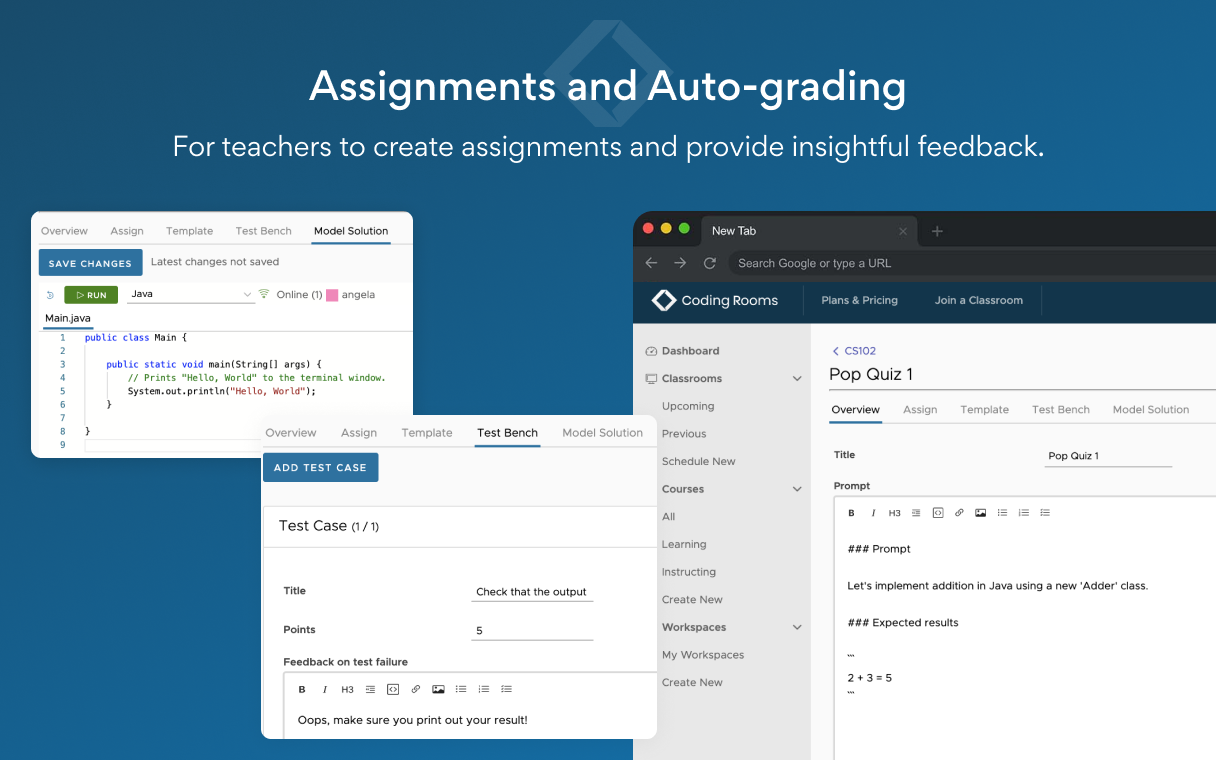1216x760 pixels.
Task: Indent icon in Prompt editor toolbar
Action: point(916,513)
